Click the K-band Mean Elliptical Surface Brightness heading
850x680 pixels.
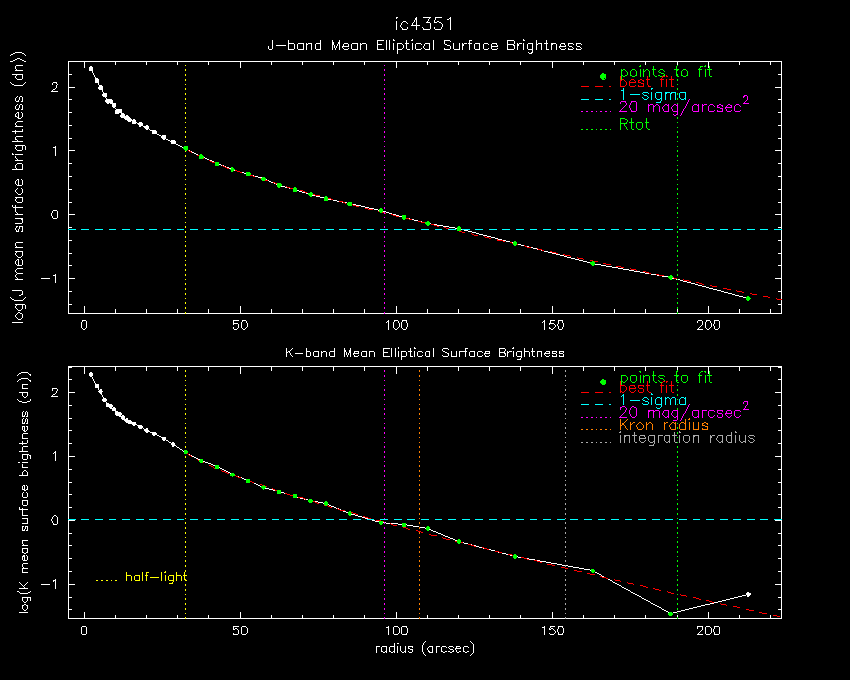pos(424,352)
